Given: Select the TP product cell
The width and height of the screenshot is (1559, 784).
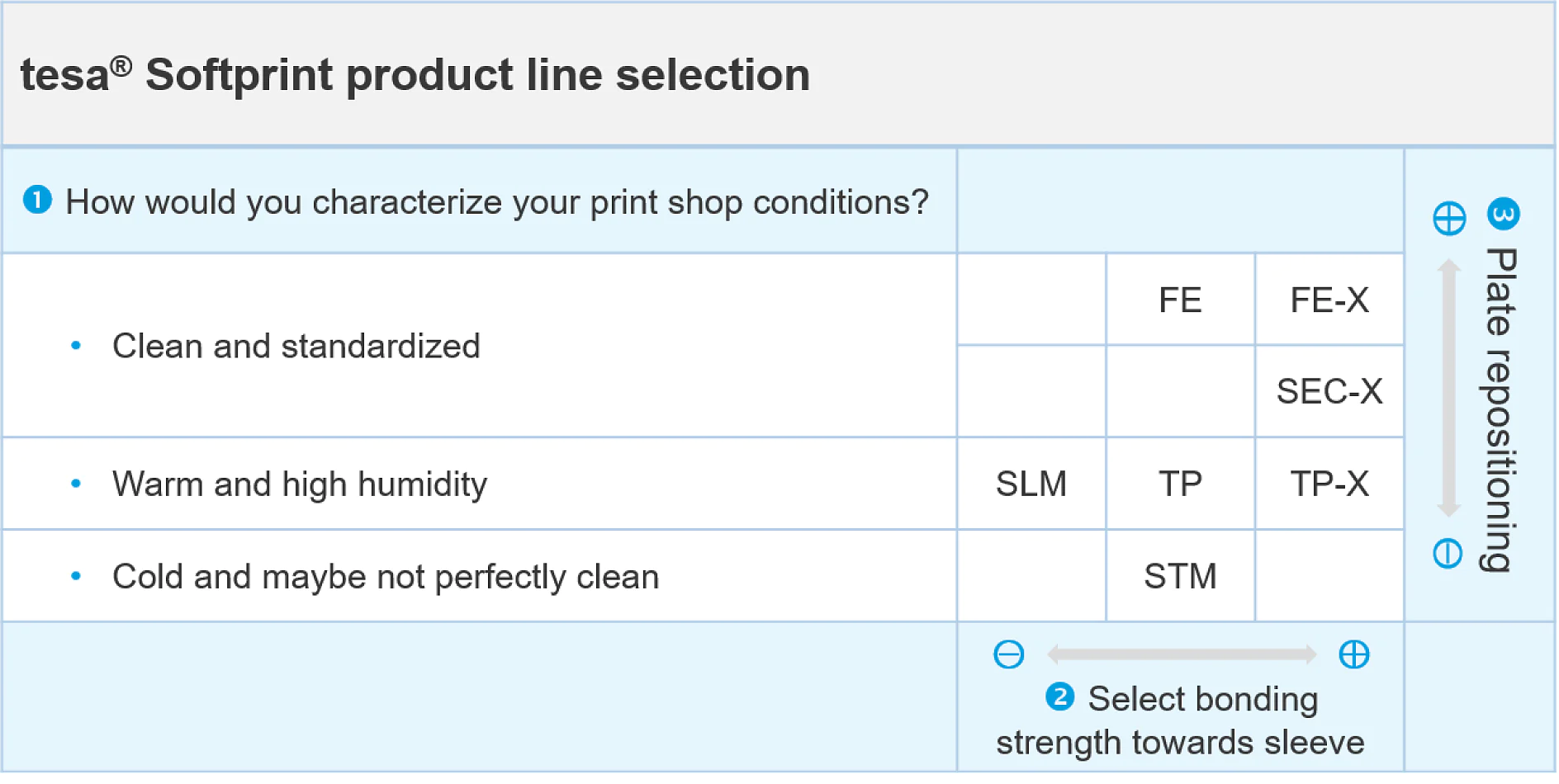Looking at the screenshot, I should point(1180,484).
